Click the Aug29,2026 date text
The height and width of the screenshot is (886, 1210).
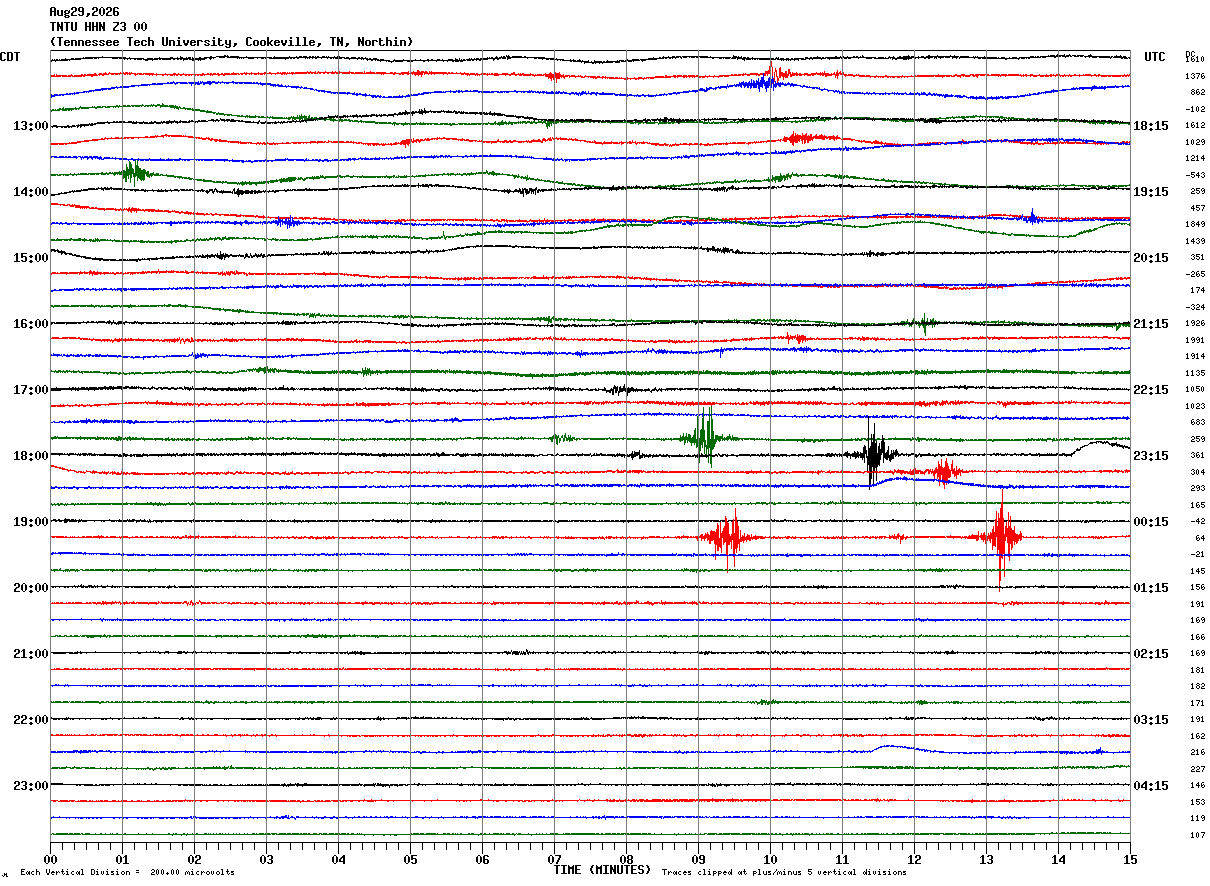pos(84,12)
